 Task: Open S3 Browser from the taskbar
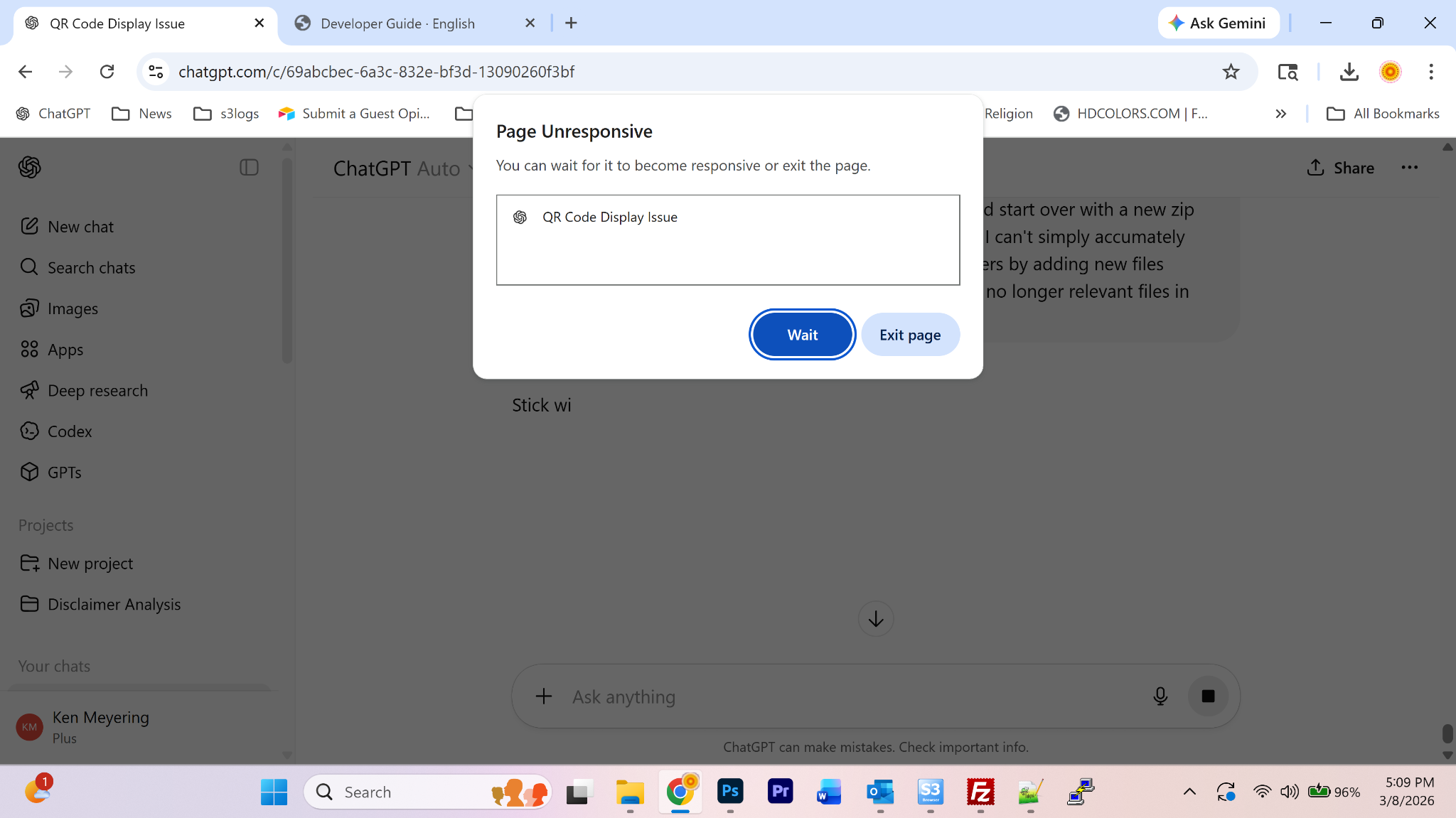point(930,792)
